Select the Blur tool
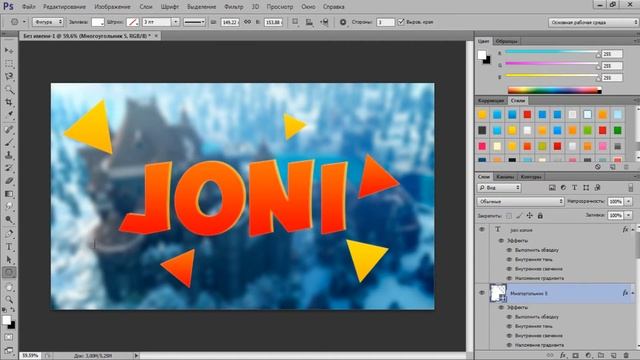 pos(9,207)
